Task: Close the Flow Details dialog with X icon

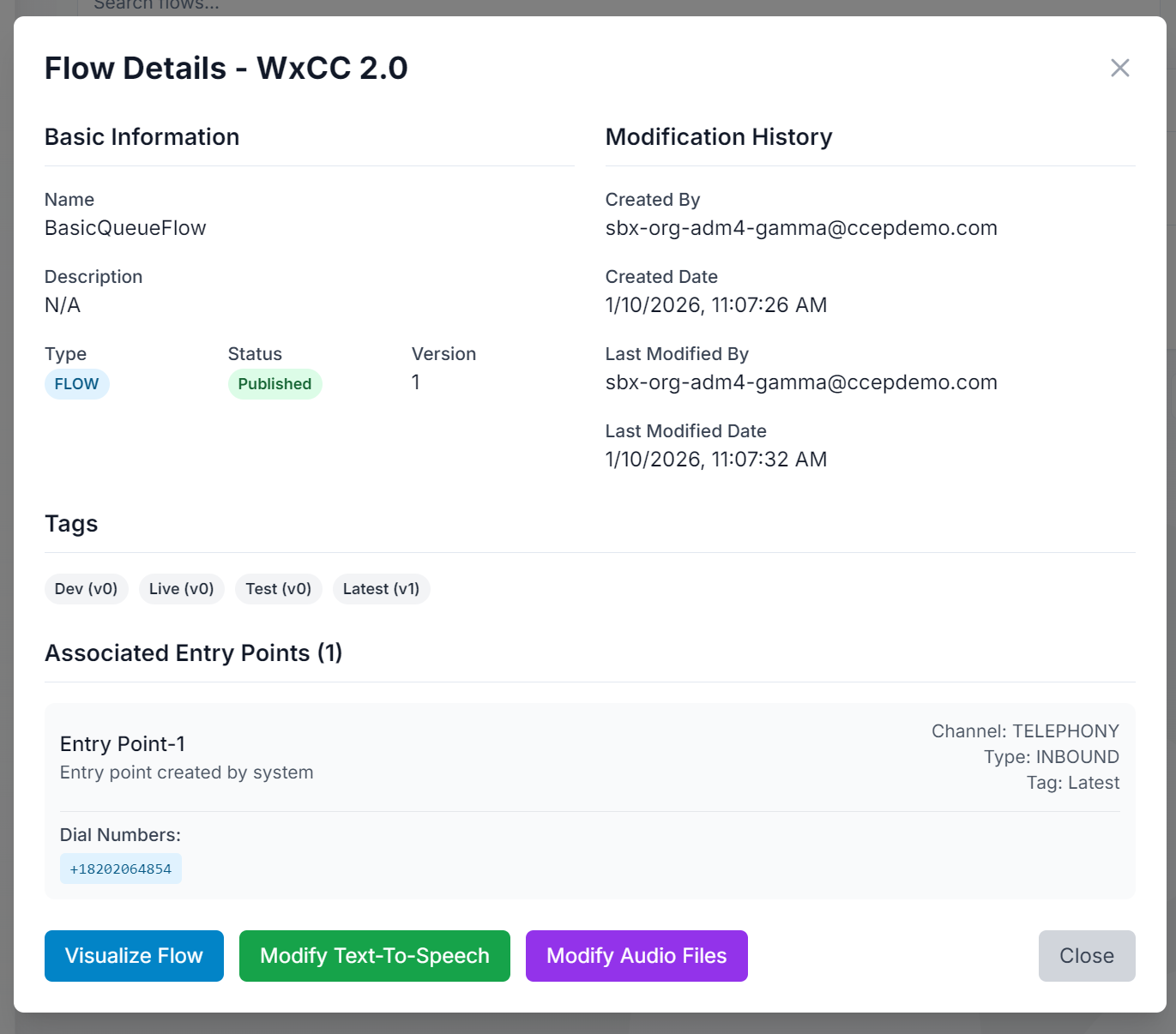Action: pos(1119,68)
